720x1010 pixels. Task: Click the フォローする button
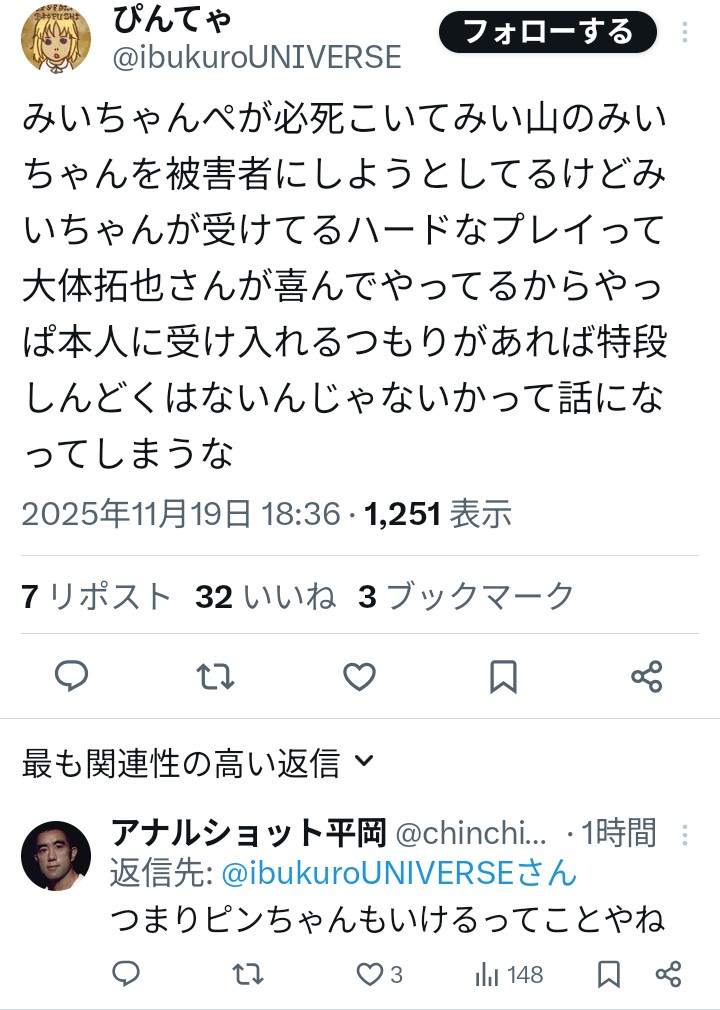pyautogui.click(x=548, y=33)
